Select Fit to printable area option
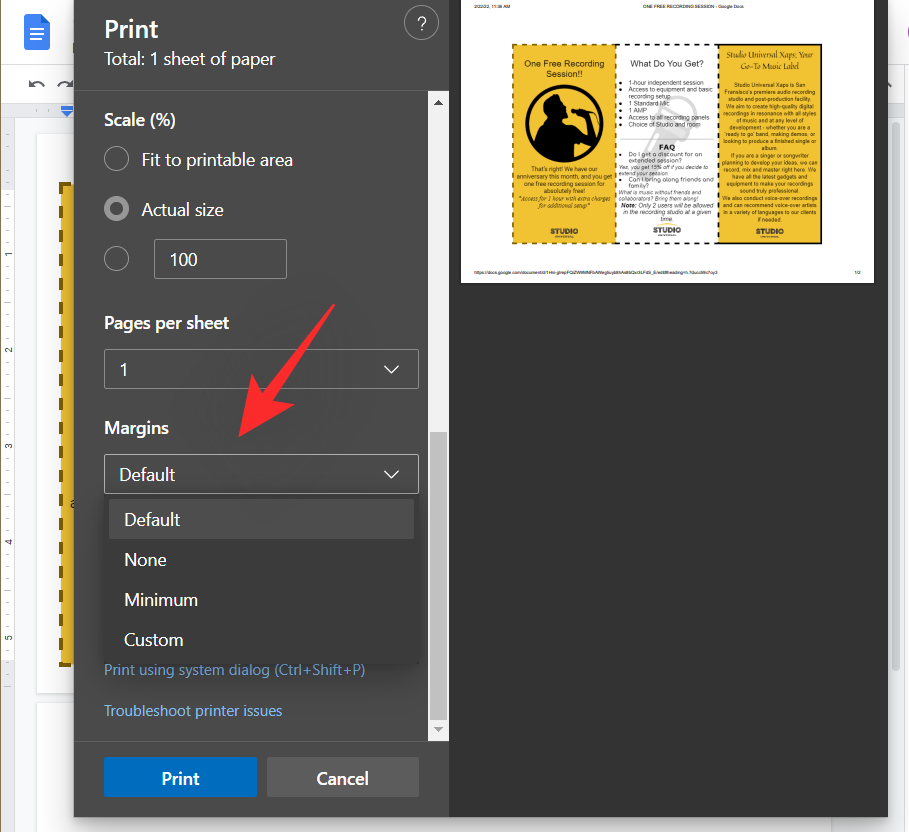This screenshot has width=909, height=832. (x=117, y=159)
